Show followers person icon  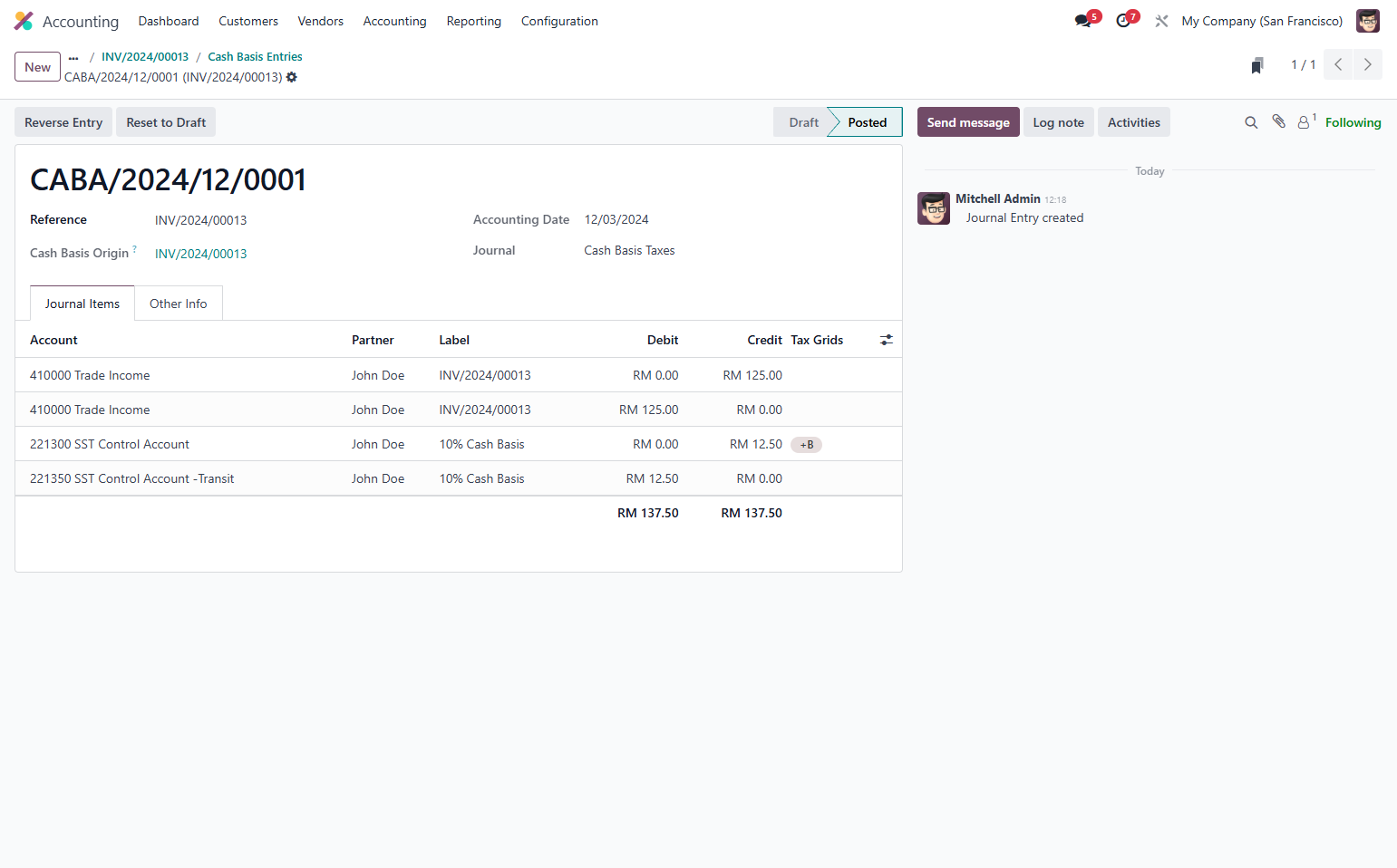1304,122
